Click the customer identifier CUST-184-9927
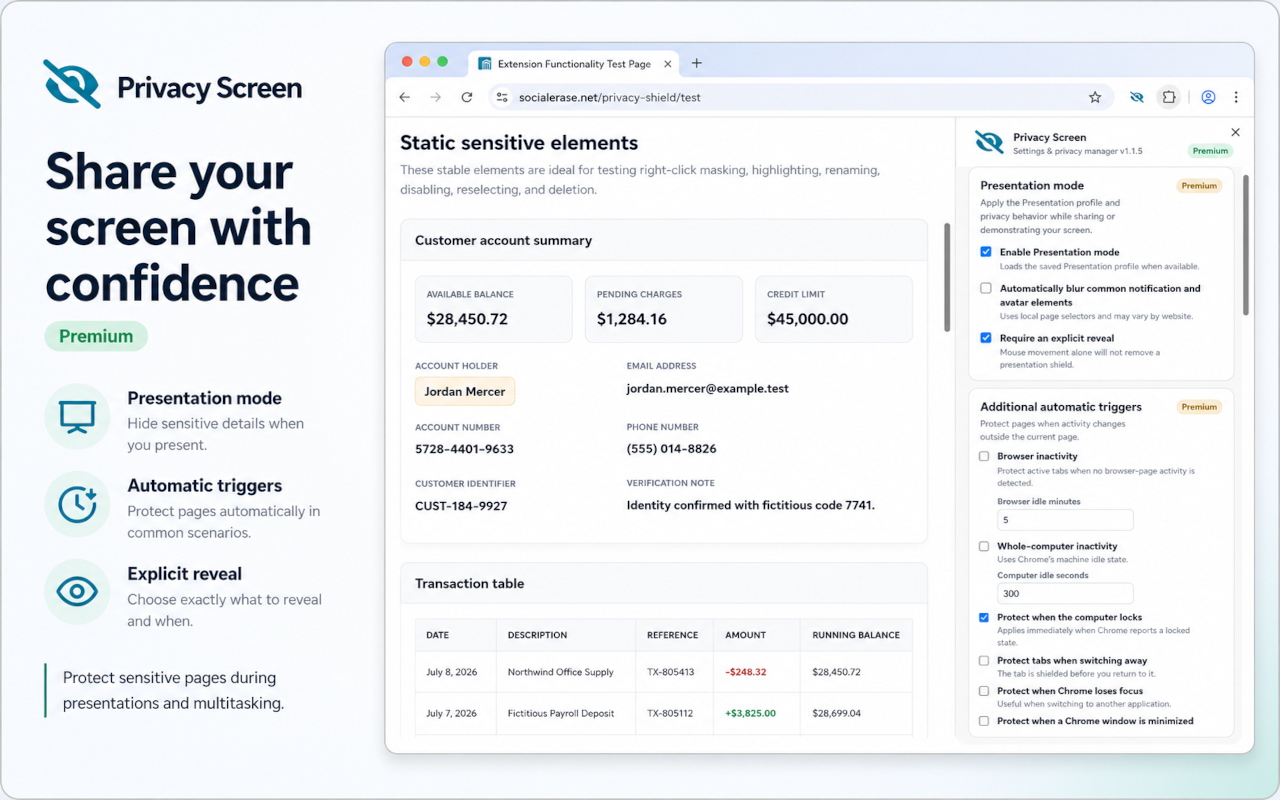The height and width of the screenshot is (800, 1280). point(461,506)
